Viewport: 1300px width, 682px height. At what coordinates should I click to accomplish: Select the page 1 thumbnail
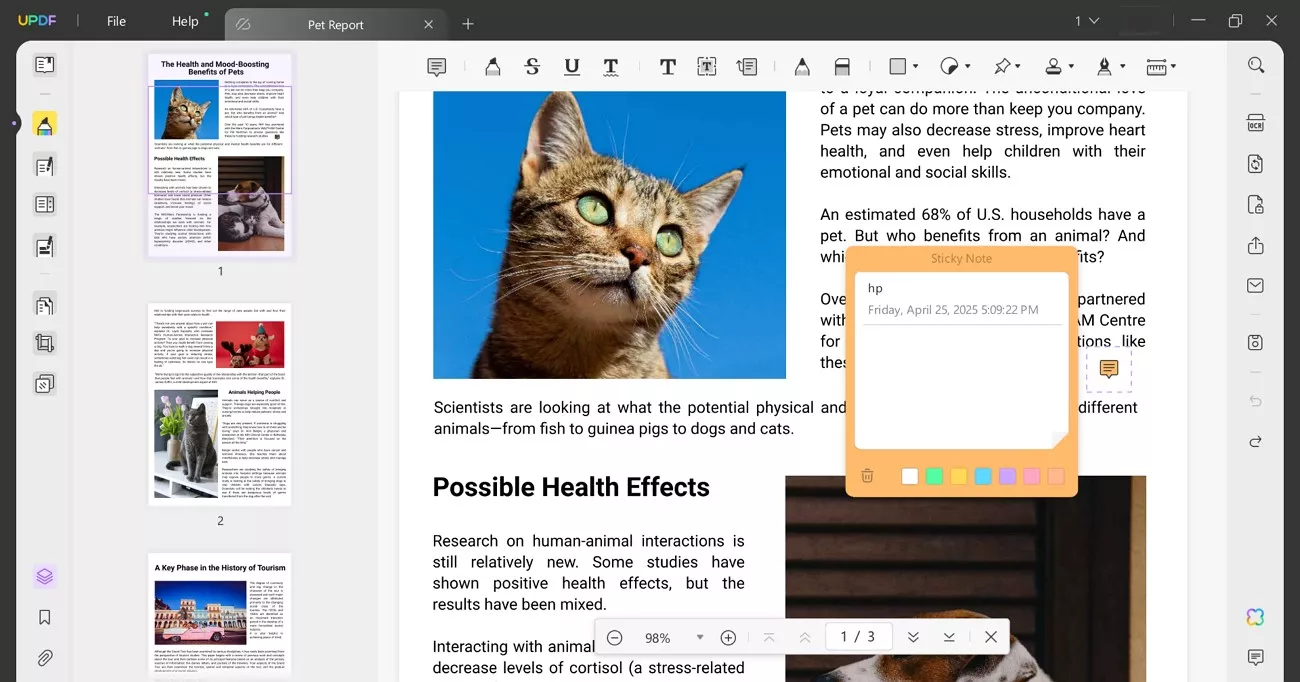[x=220, y=155]
